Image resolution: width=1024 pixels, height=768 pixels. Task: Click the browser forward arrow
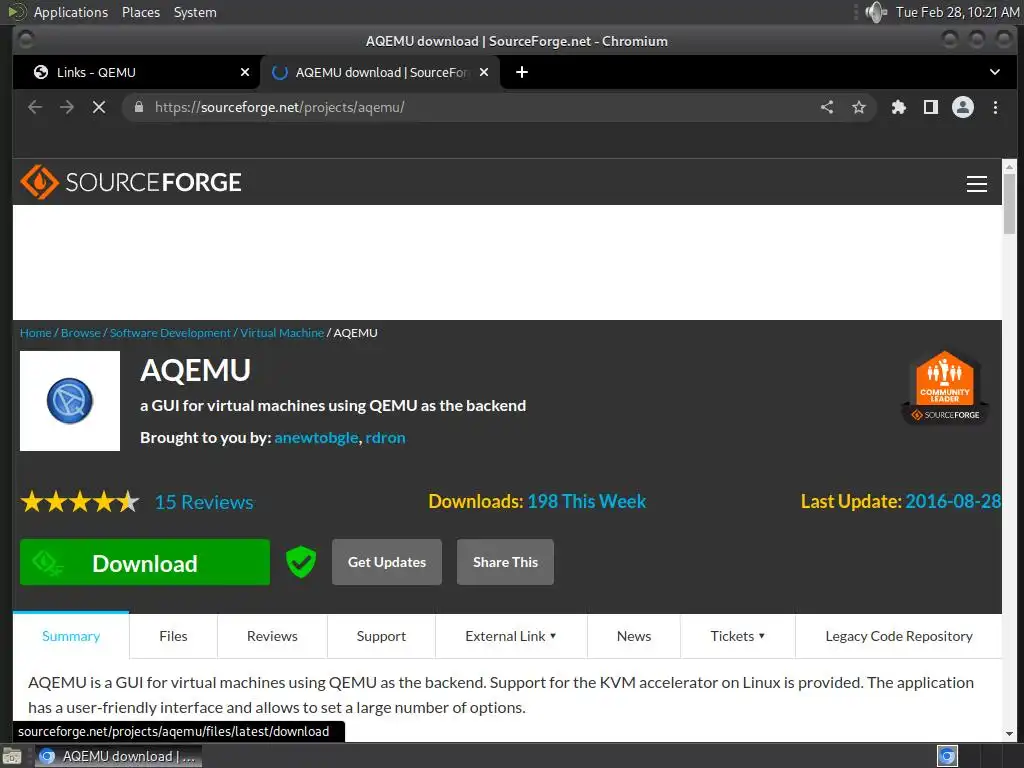[x=67, y=107]
